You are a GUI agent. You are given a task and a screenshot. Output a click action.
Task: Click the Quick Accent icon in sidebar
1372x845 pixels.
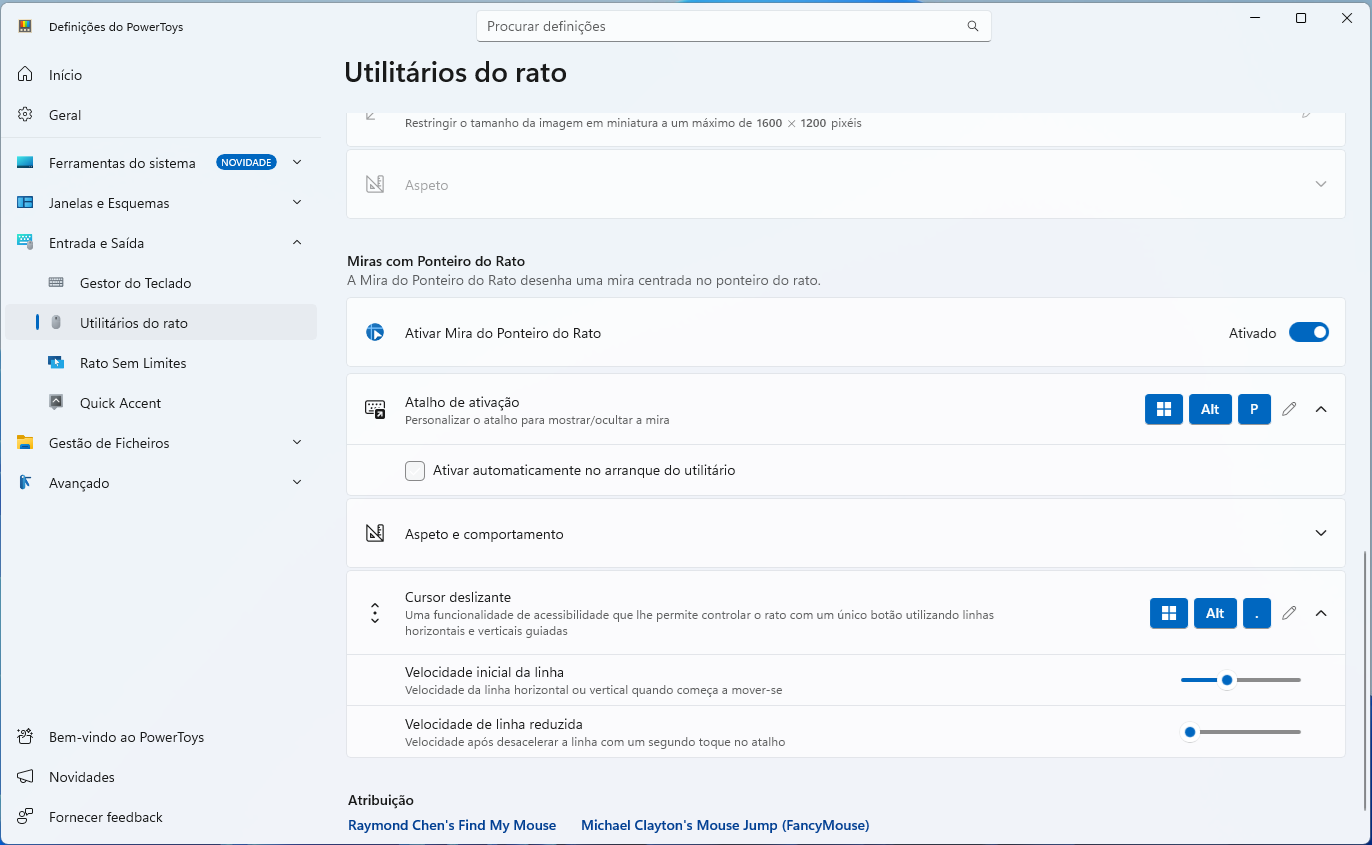[57, 403]
